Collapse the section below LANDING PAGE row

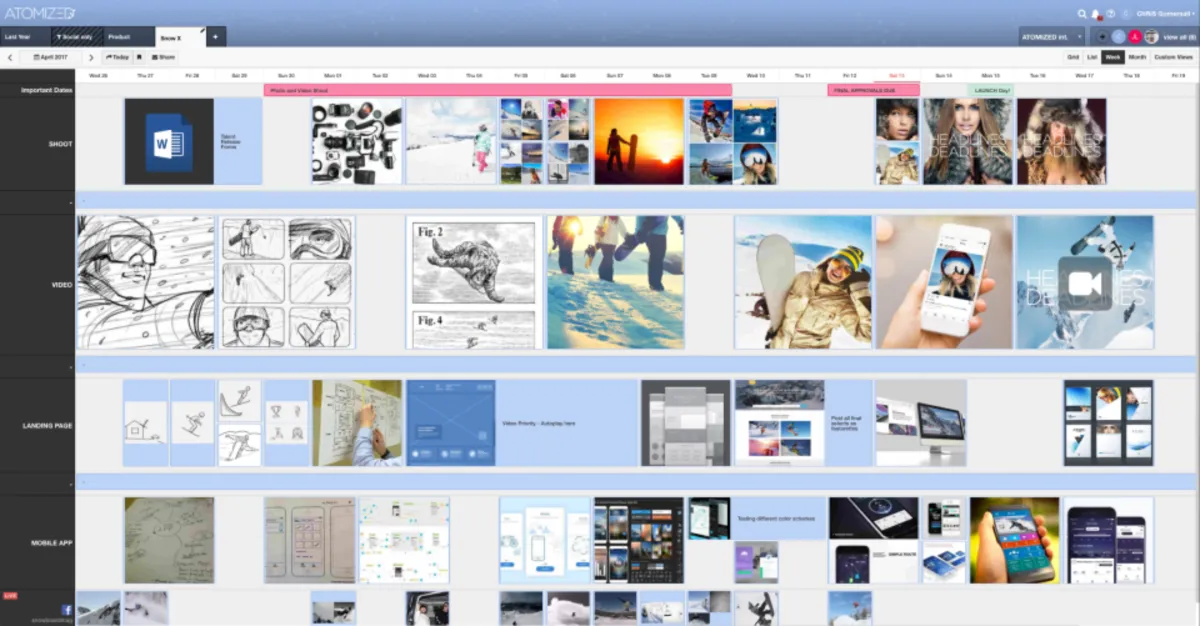point(70,486)
